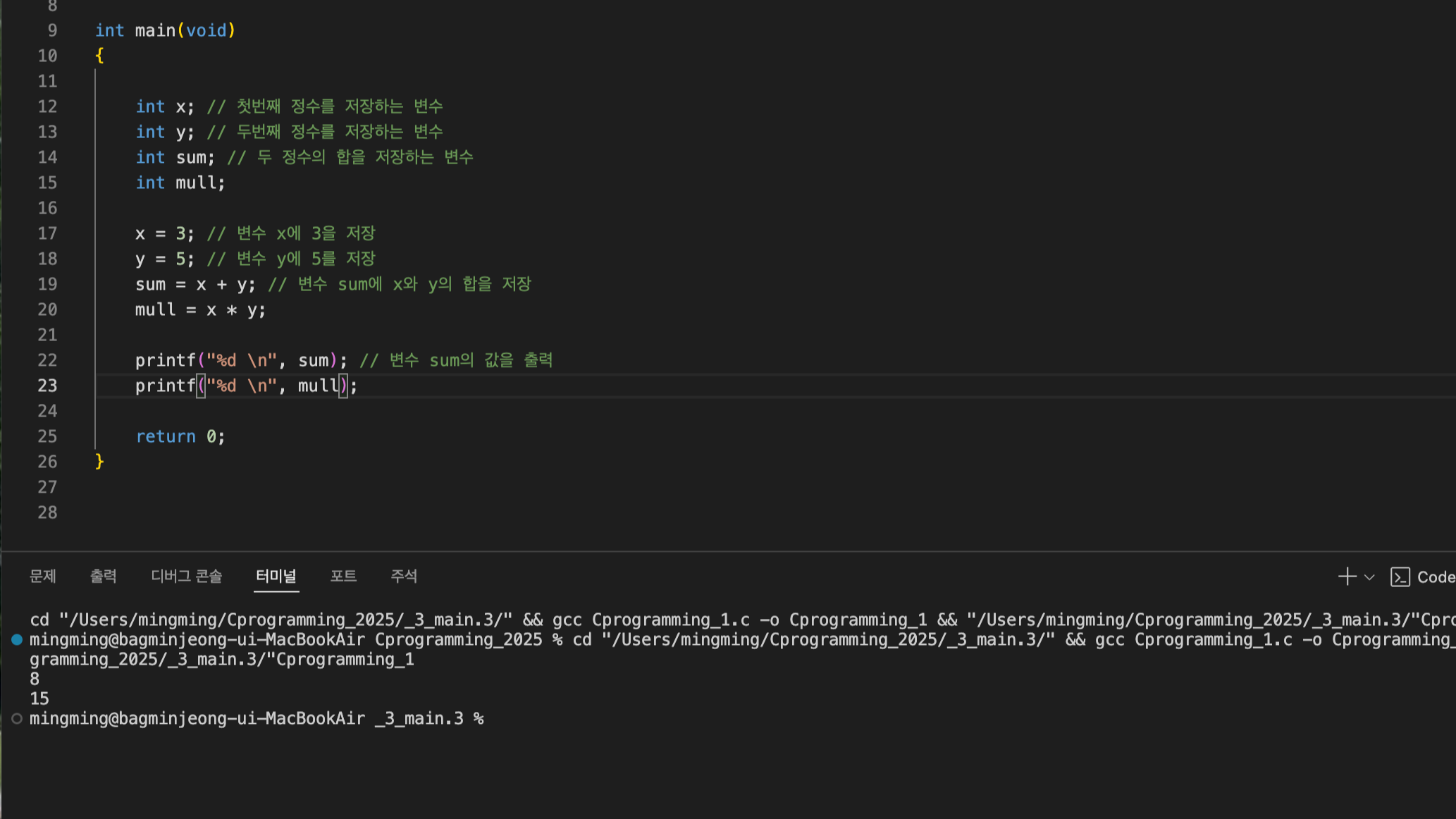Image resolution: width=1456 pixels, height=819 pixels.
Task: Expand the new terminal launch profile dropdown
Action: point(1369,577)
